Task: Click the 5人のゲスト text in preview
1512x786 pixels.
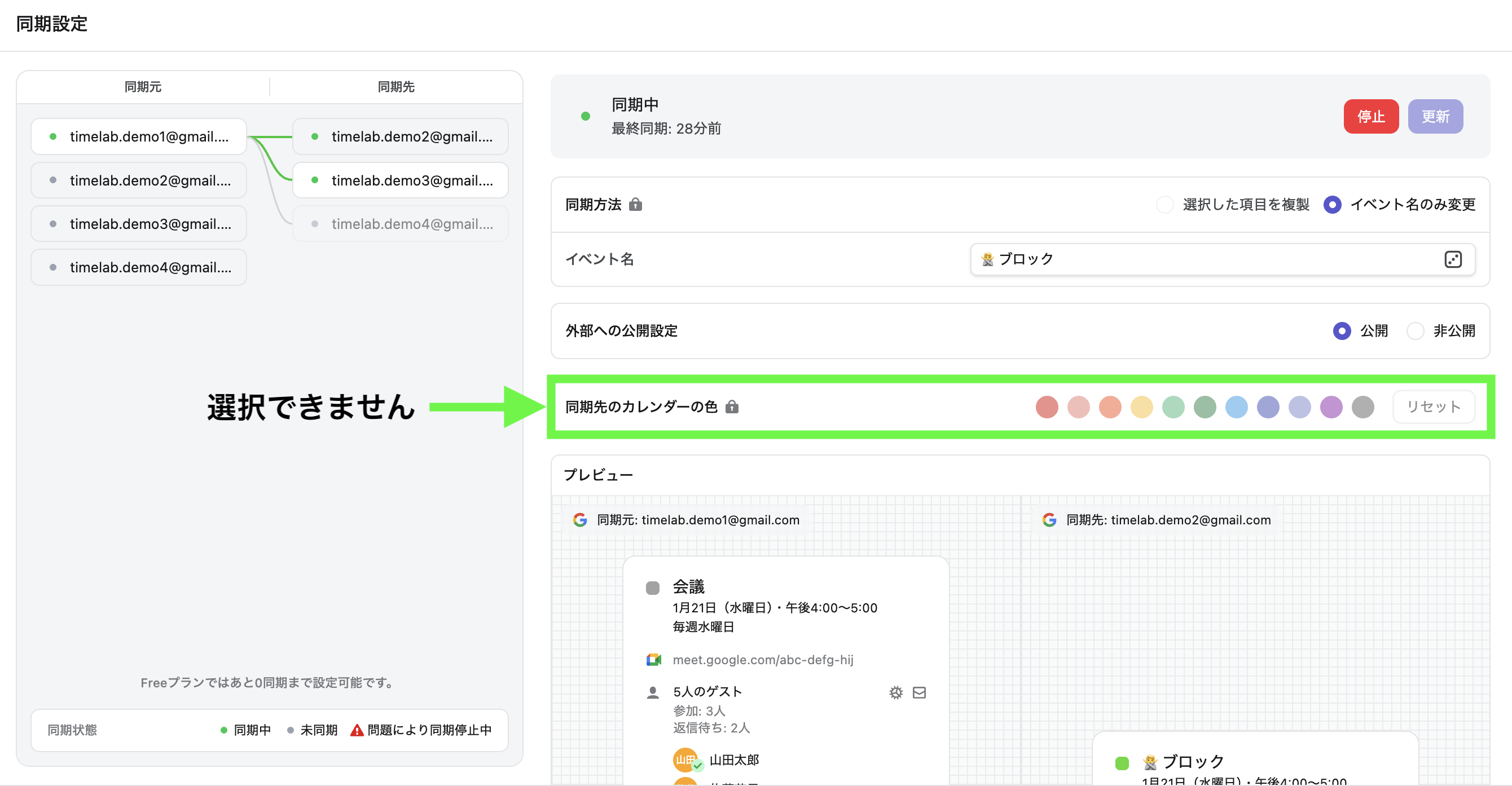Action: point(707,692)
